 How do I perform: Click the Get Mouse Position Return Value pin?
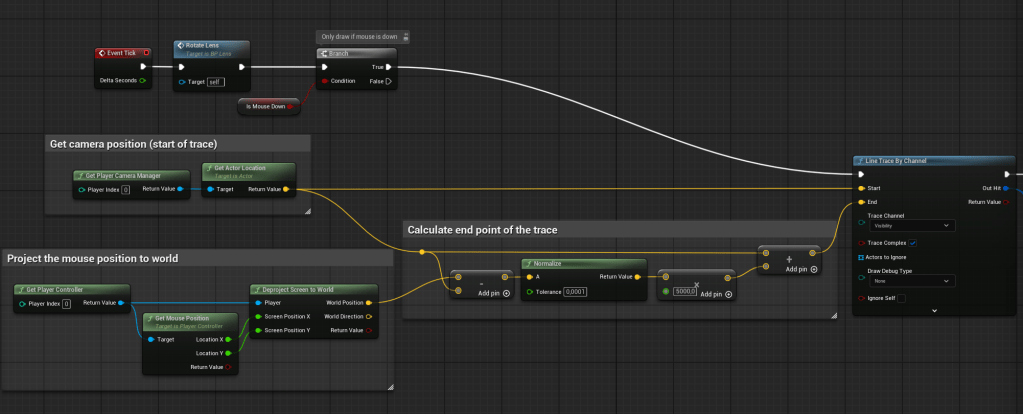point(227,367)
